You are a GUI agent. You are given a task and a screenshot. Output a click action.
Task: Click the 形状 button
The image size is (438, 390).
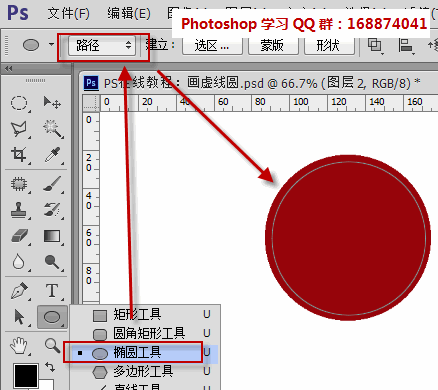point(329,46)
